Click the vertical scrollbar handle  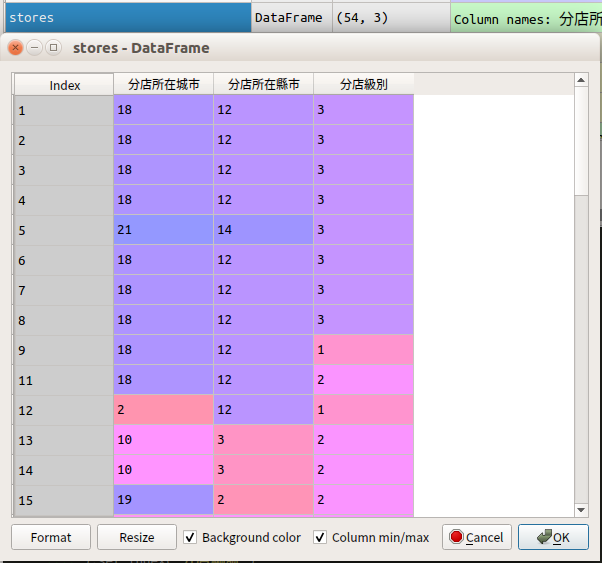581,141
